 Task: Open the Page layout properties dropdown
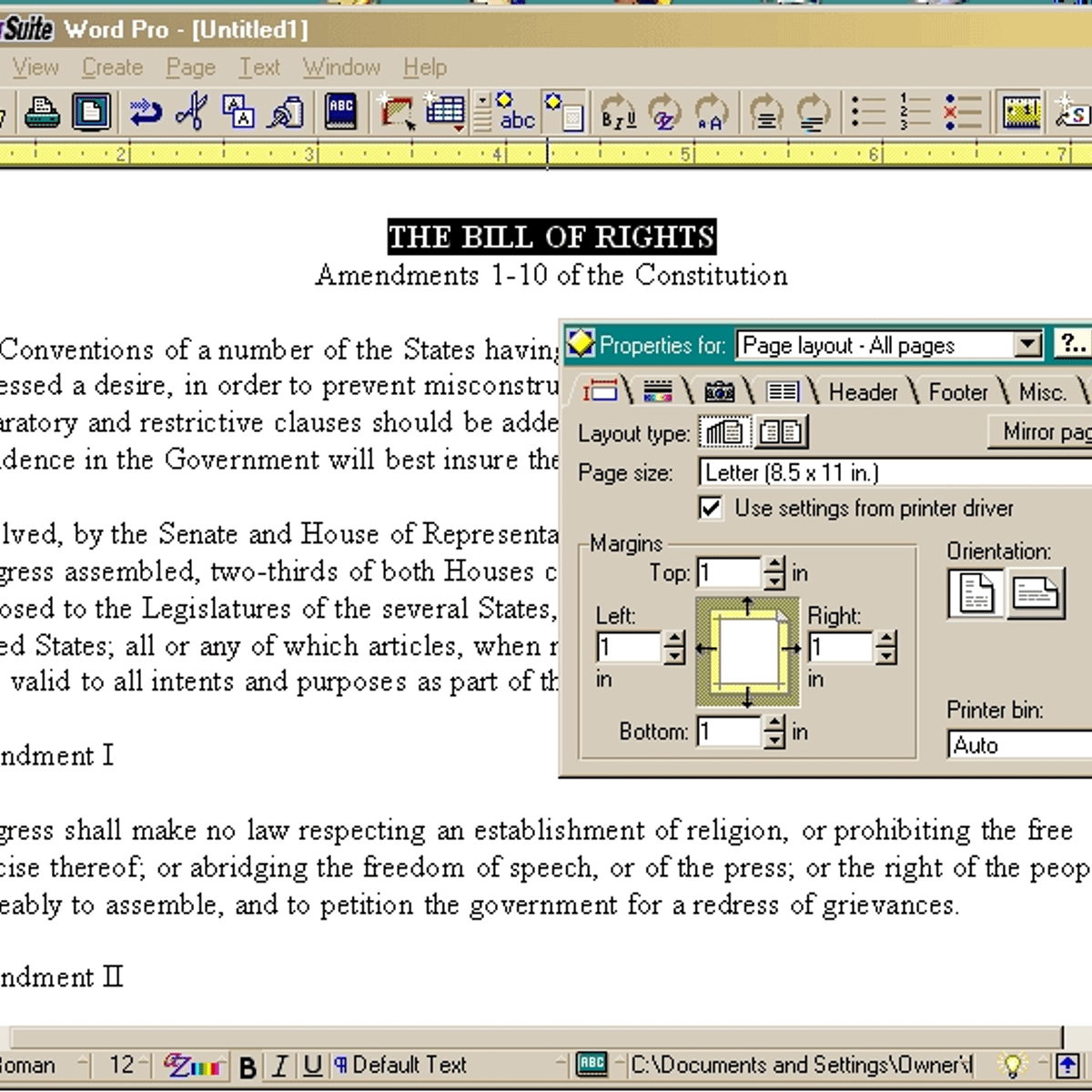pos(1027,345)
